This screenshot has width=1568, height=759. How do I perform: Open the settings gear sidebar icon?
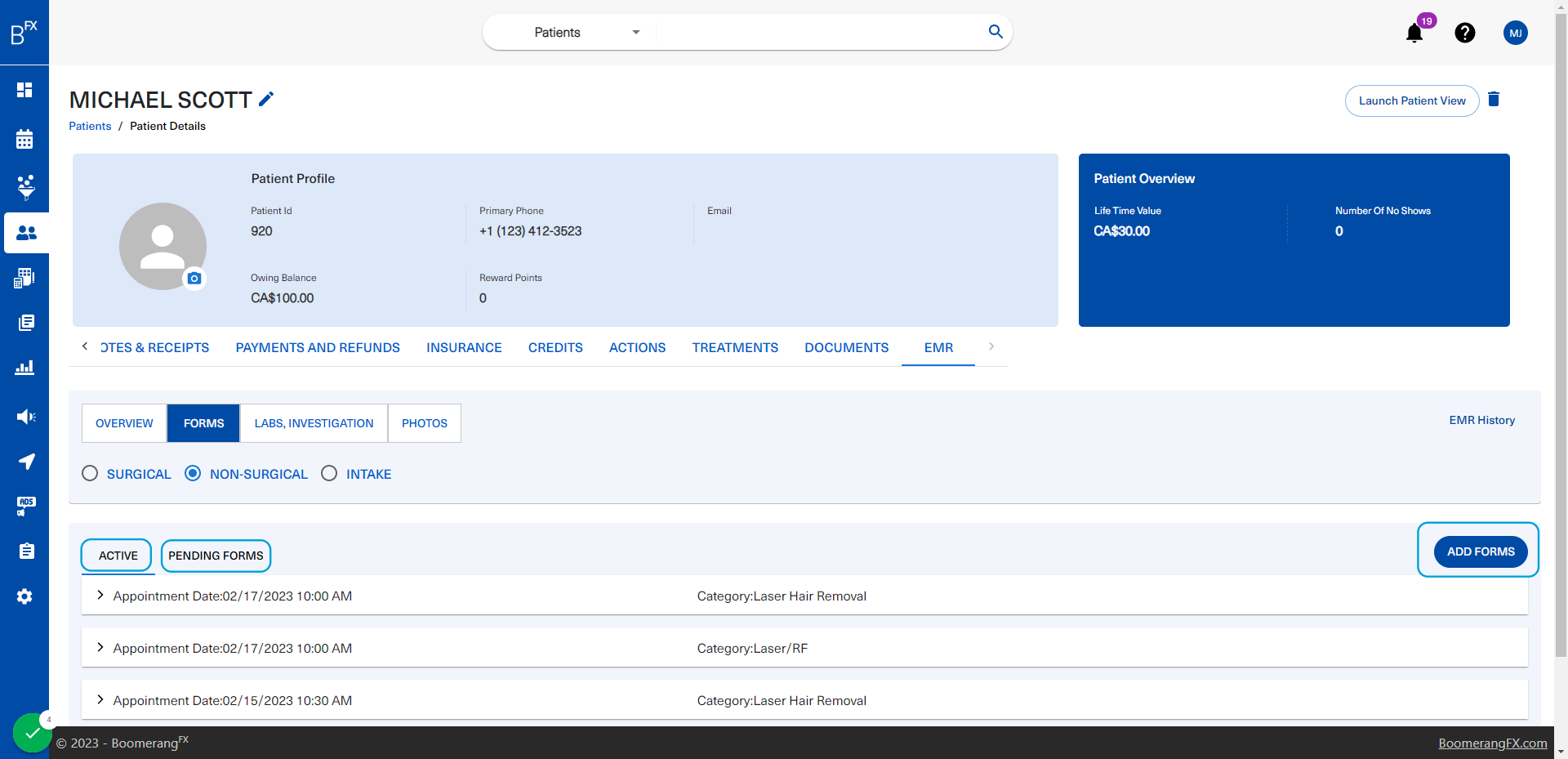24,596
